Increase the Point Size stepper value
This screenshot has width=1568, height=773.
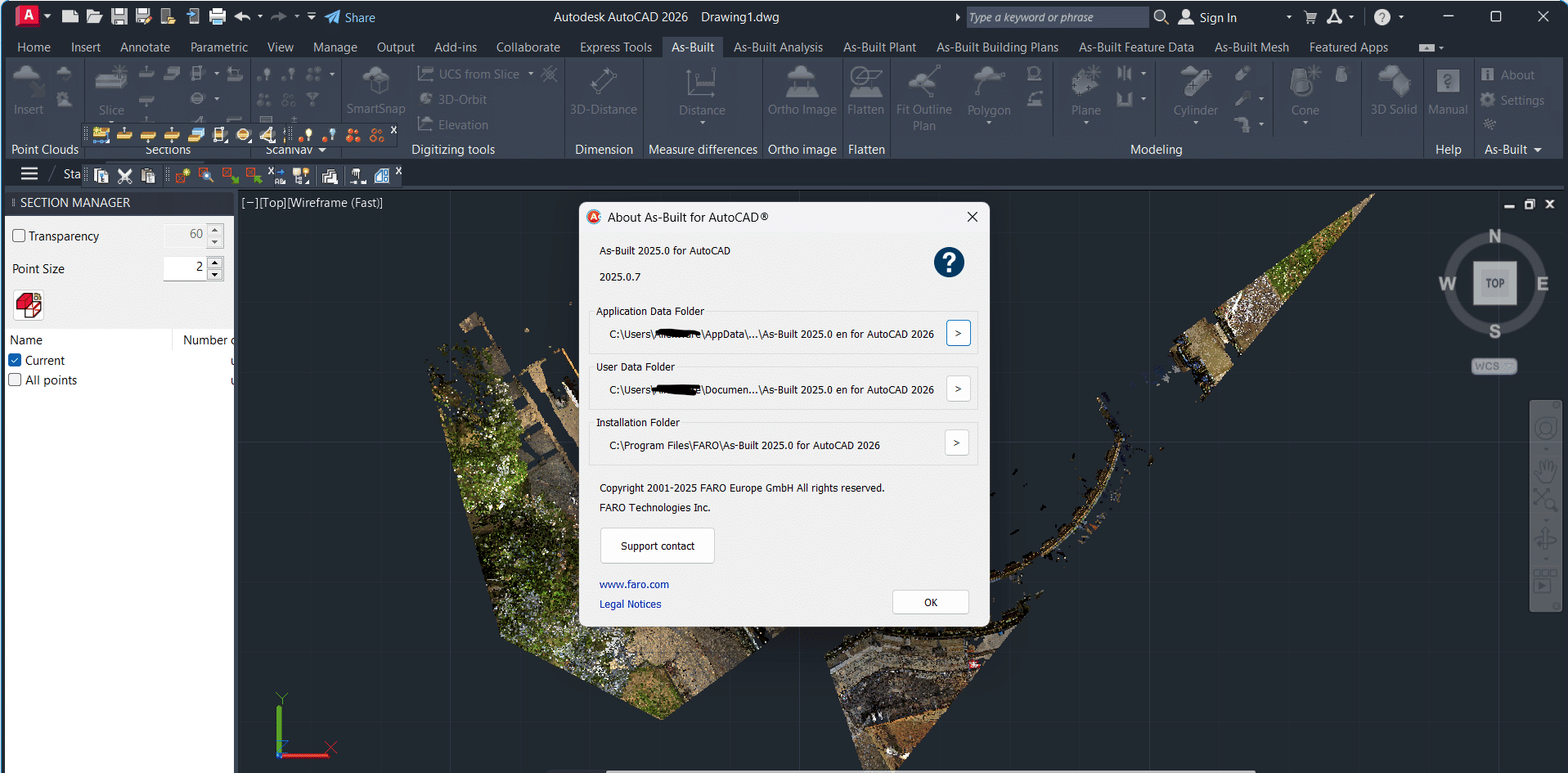pyautogui.click(x=215, y=263)
